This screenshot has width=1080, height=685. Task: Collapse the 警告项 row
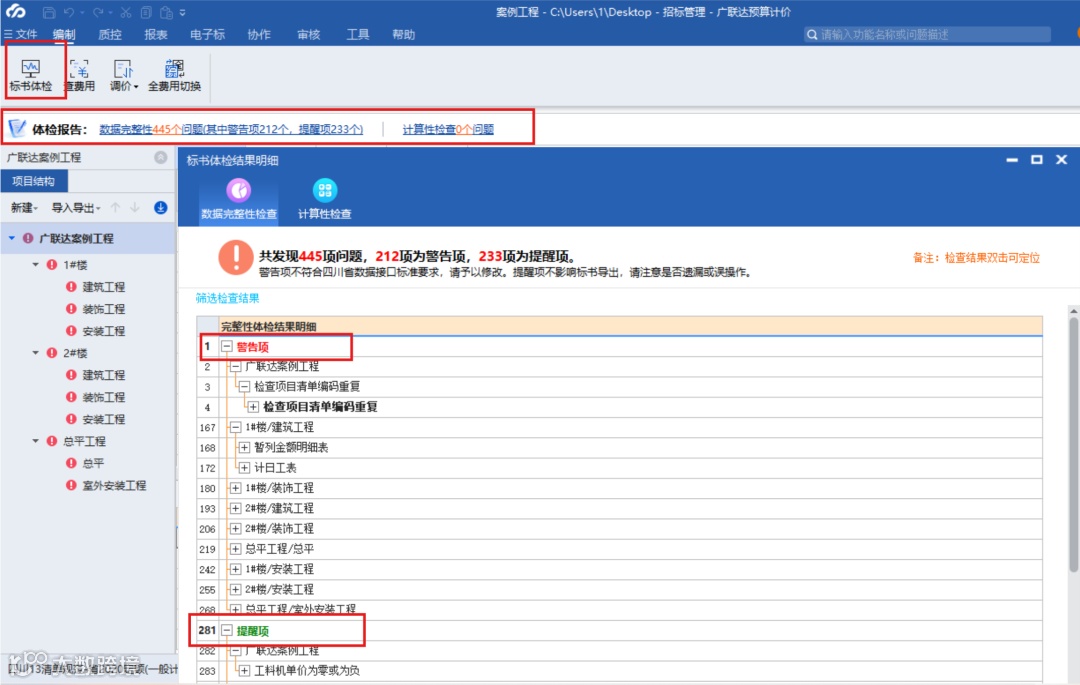click(x=227, y=346)
